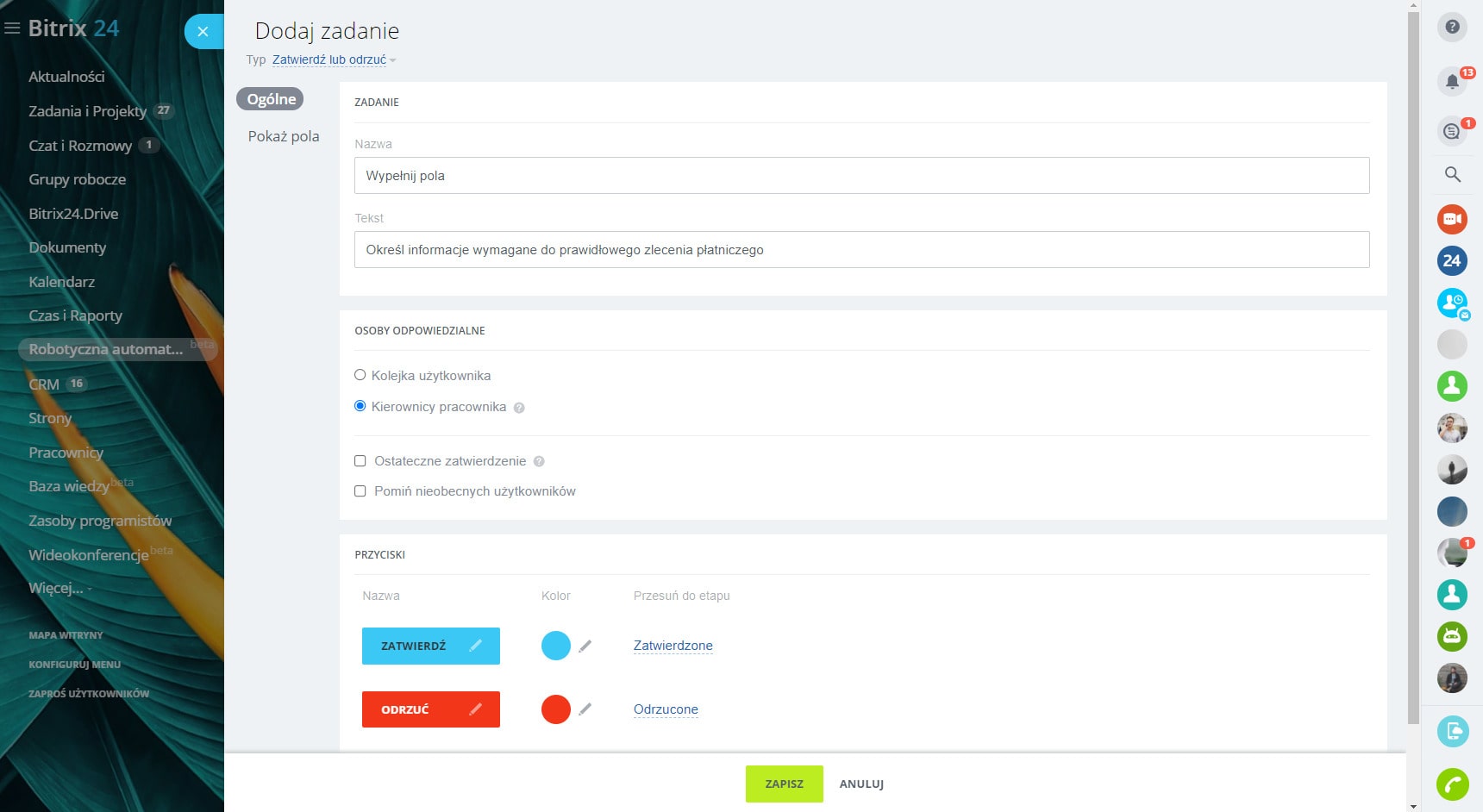Screen dimensions: 1483x812
Task: Click the Anuluj link
Action: coord(860,784)
